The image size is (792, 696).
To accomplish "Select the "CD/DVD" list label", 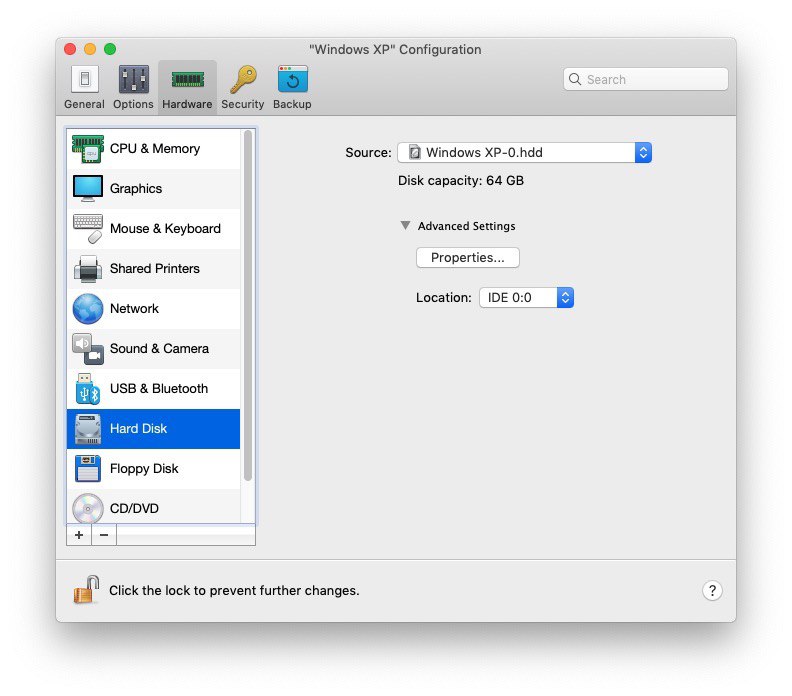I will click(x=134, y=509).
